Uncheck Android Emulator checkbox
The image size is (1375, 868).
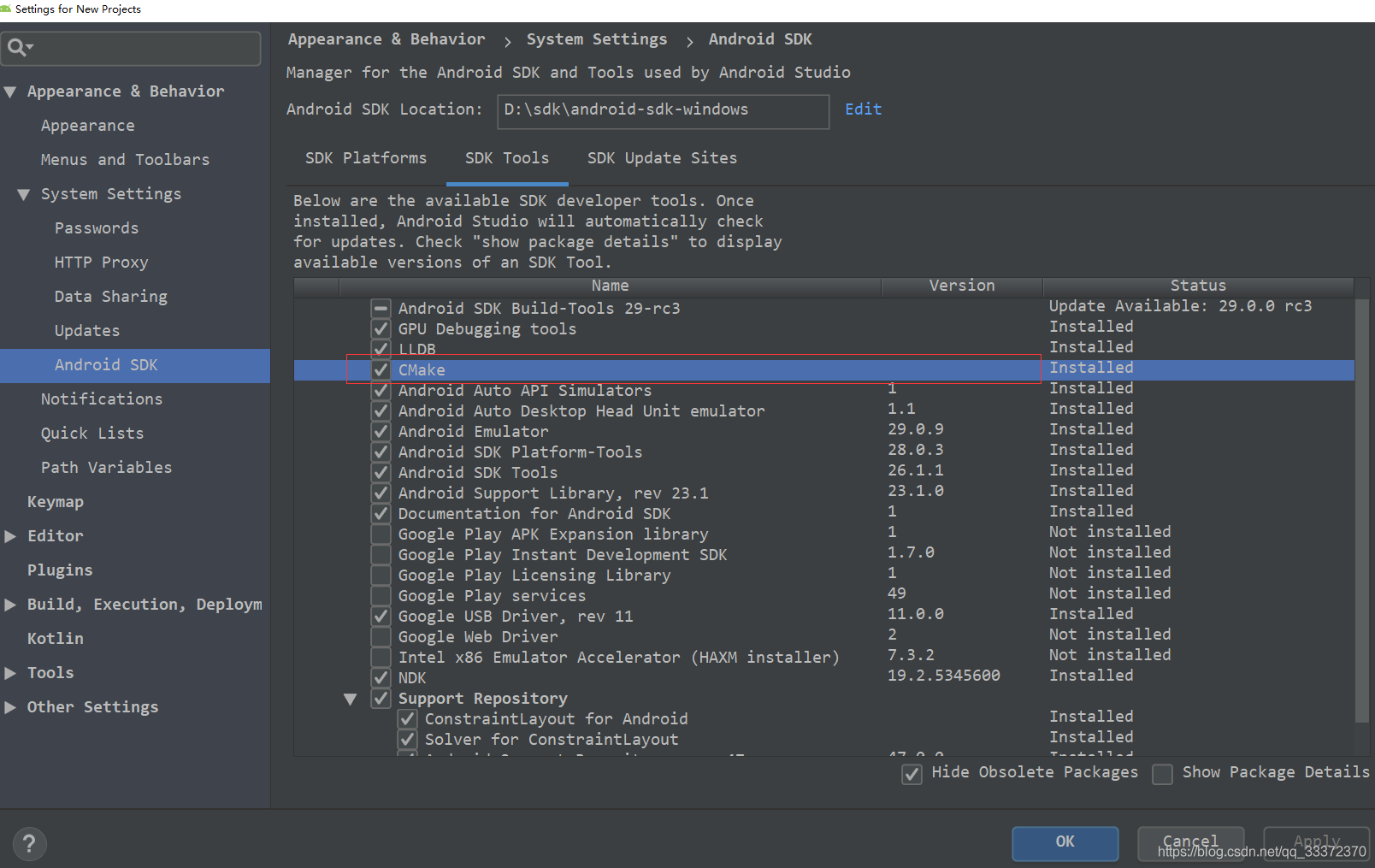(x=381, y=431)
